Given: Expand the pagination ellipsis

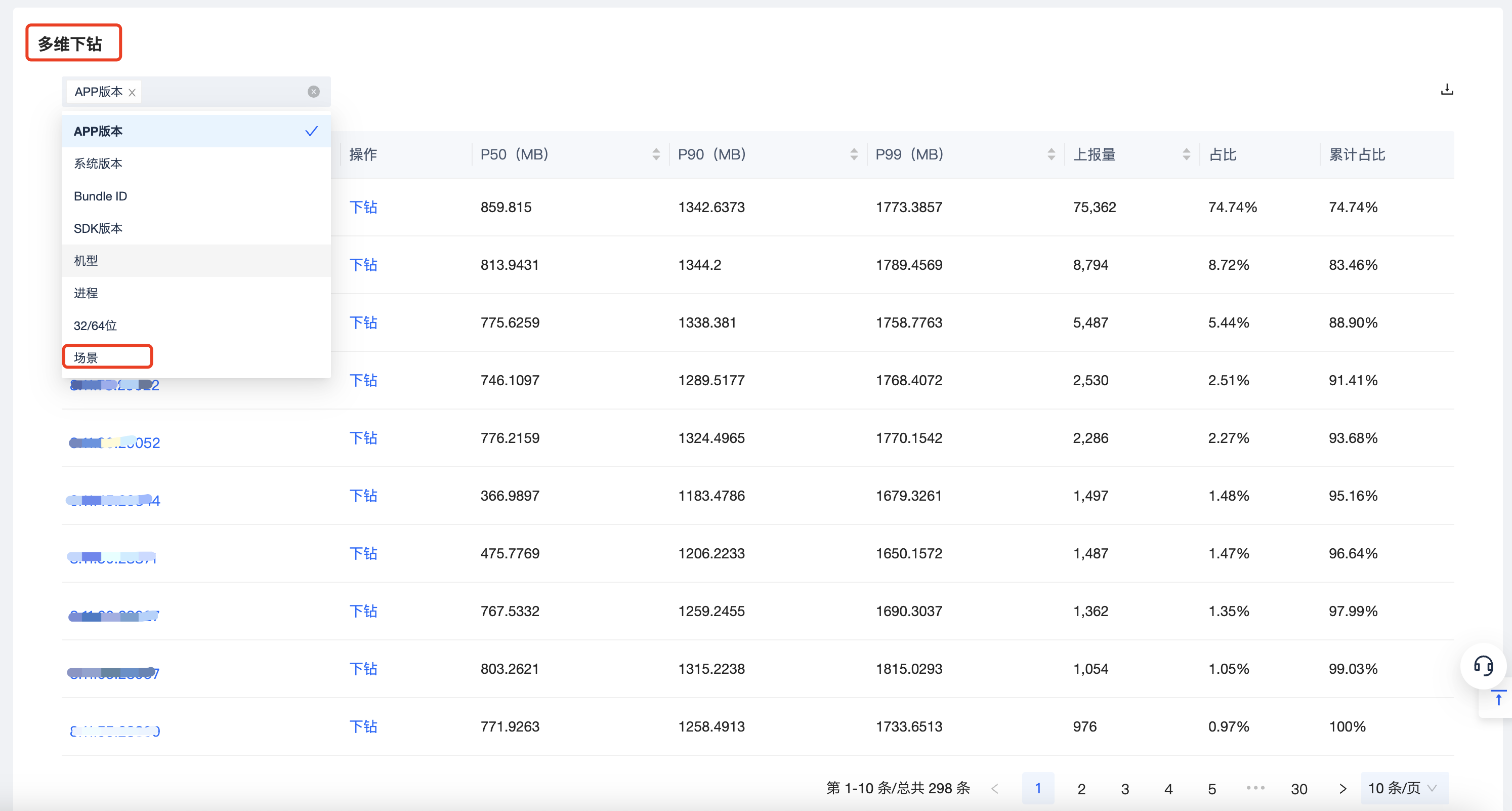Looking at the screenshot, I should [1255, 788].
